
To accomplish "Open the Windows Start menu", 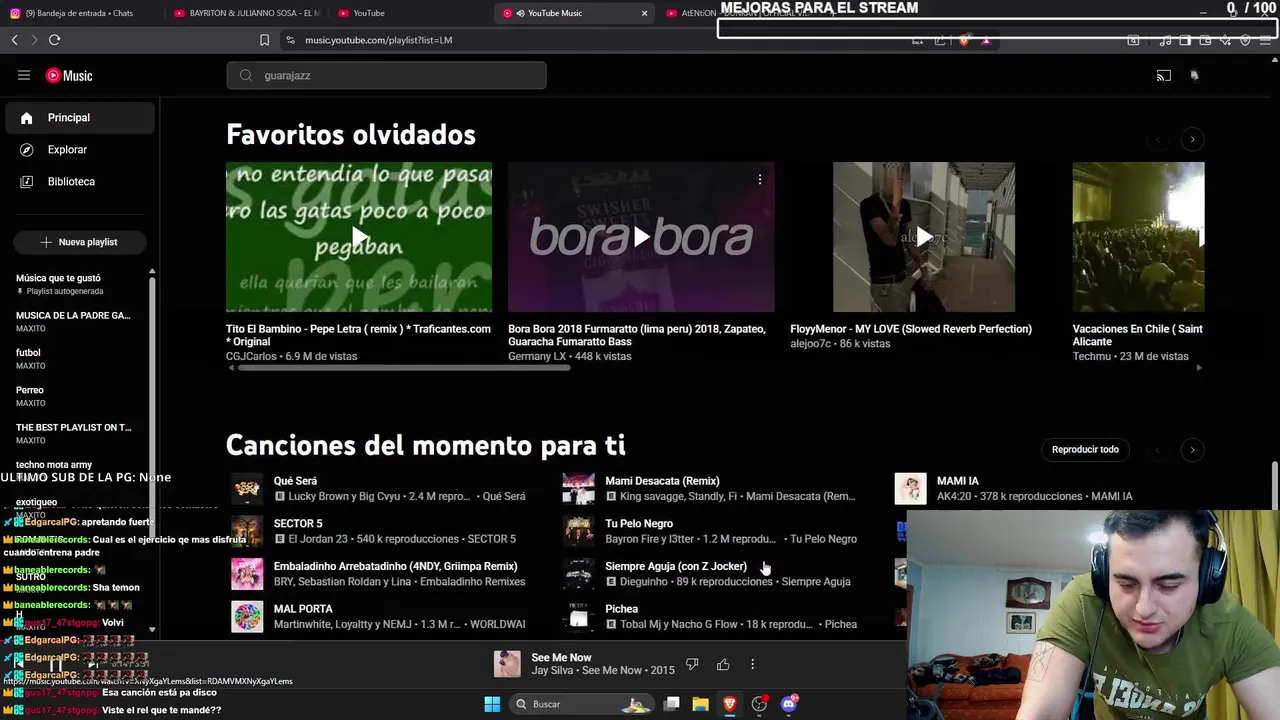I will (492, 704).
